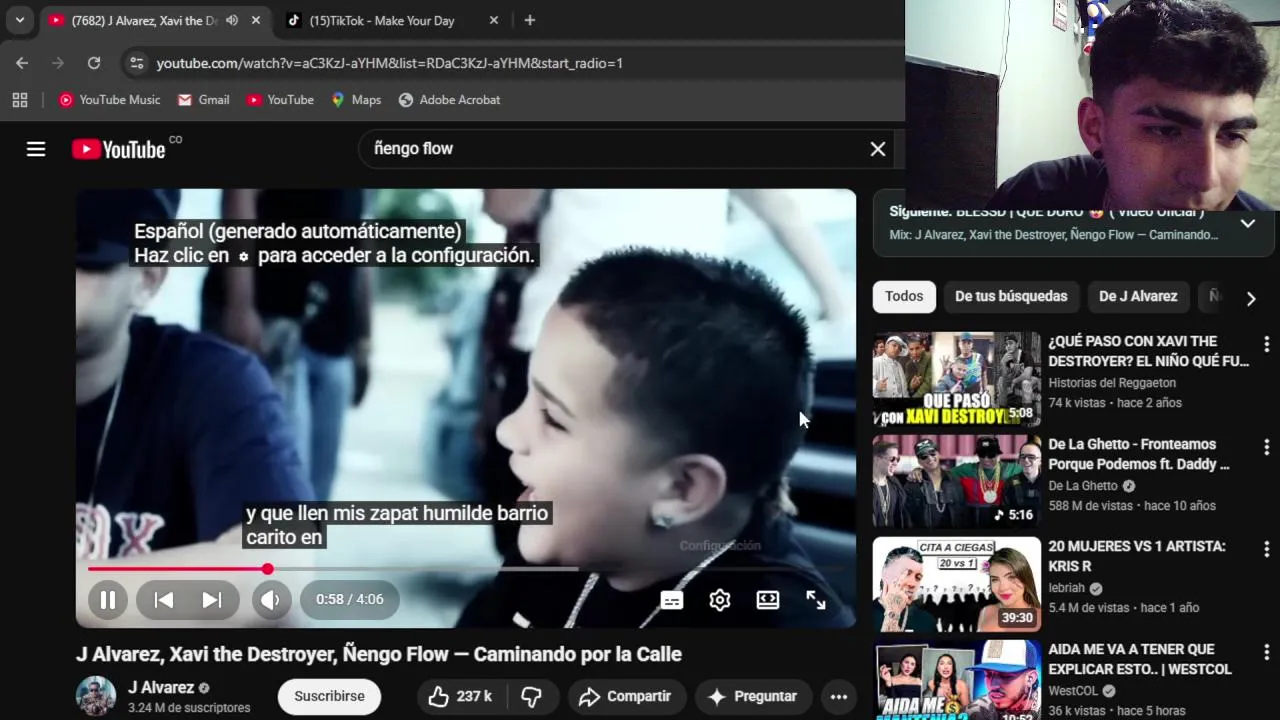Mute the tab using speaker icon
The height and width of the screenshot is (720, 1280).
pos(232,20)
